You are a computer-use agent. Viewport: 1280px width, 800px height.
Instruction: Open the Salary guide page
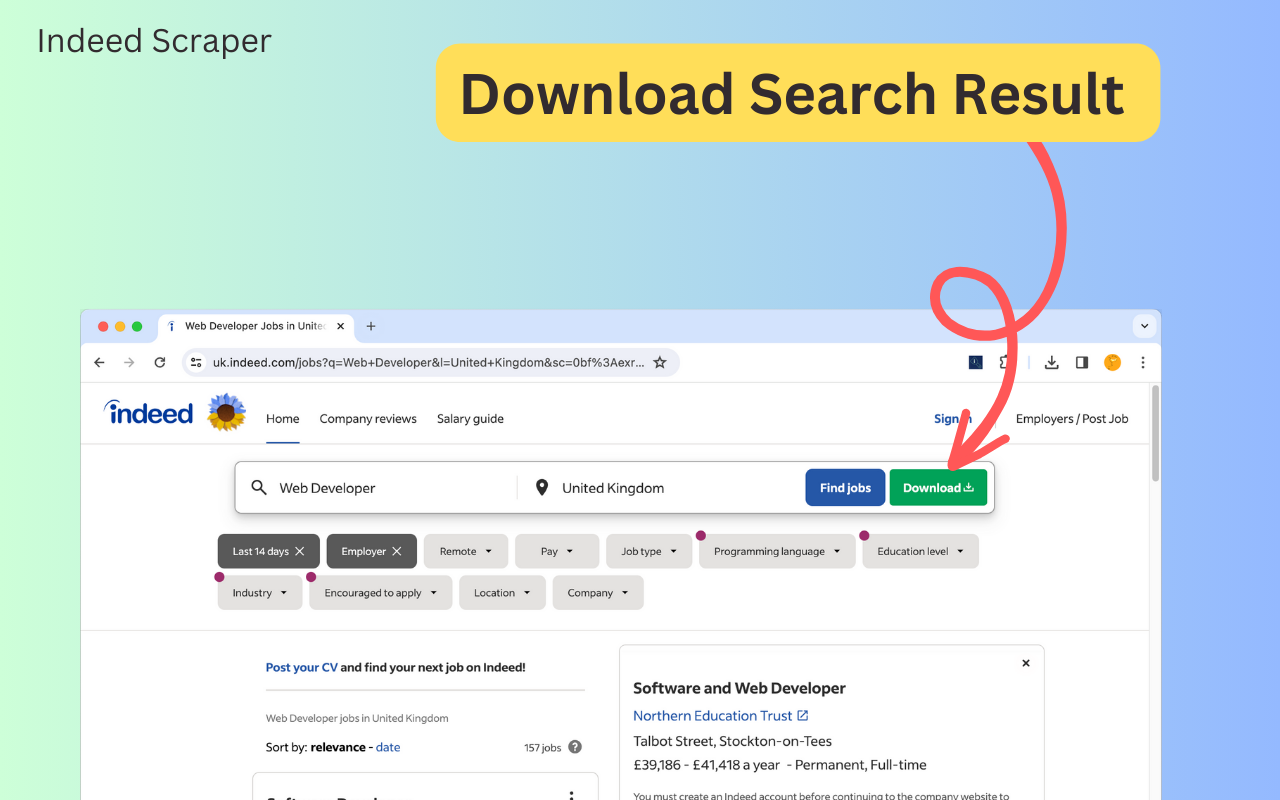[470, 419]
